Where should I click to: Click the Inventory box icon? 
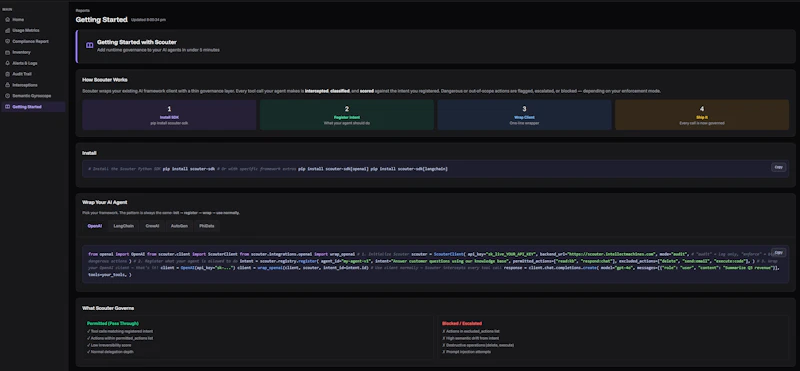7,52
